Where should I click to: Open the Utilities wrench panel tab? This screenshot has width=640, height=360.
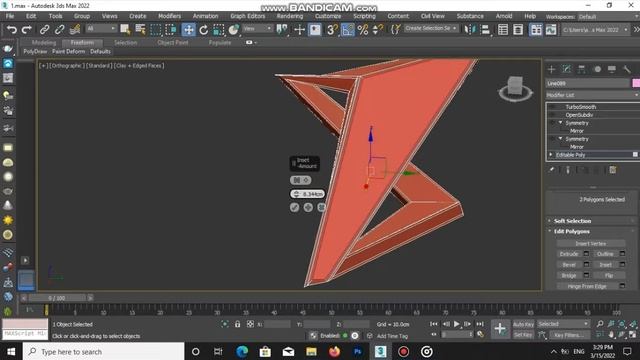coord(627,69)
